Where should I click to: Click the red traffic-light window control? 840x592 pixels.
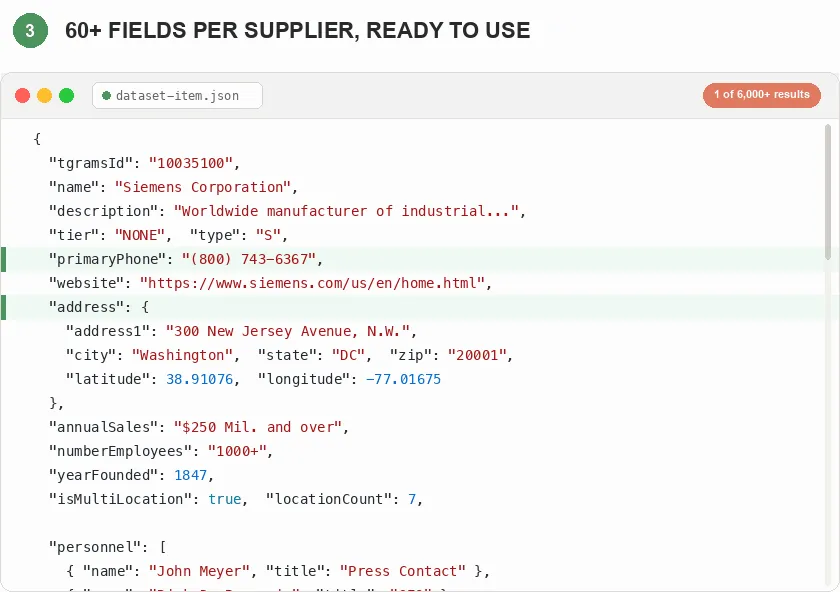tap(22, 95)
